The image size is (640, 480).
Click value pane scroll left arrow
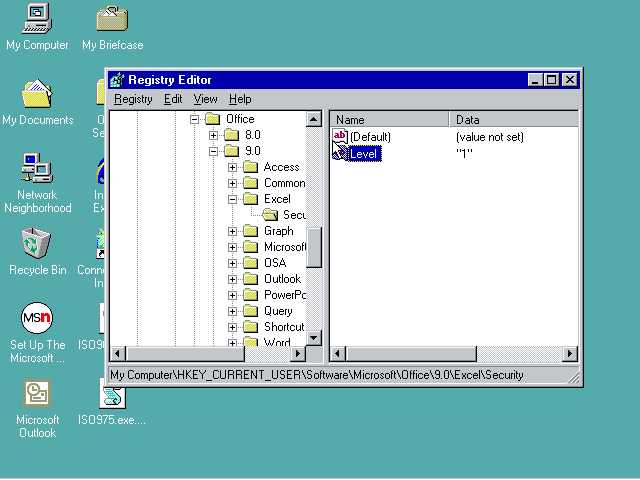[338, 353]
